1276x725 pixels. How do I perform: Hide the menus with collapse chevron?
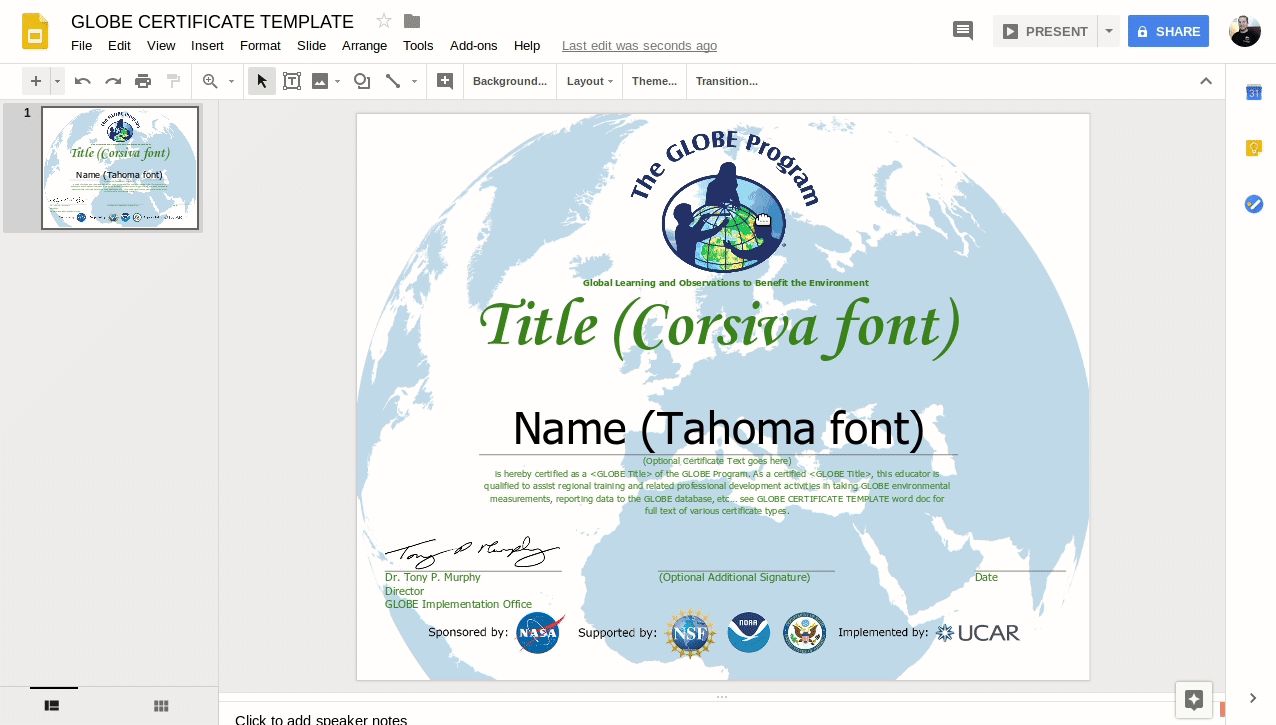click(1206, 81)
